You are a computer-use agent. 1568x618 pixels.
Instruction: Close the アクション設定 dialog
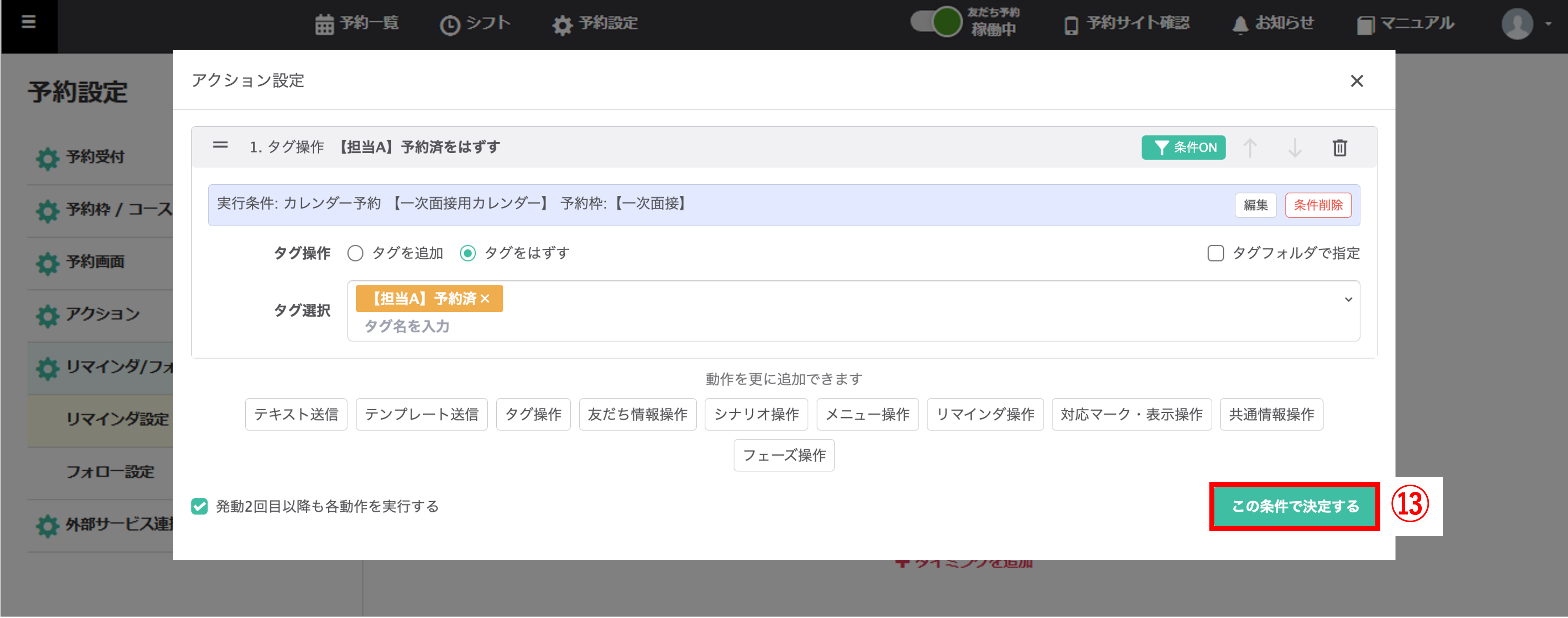[x=1356, y=81]
